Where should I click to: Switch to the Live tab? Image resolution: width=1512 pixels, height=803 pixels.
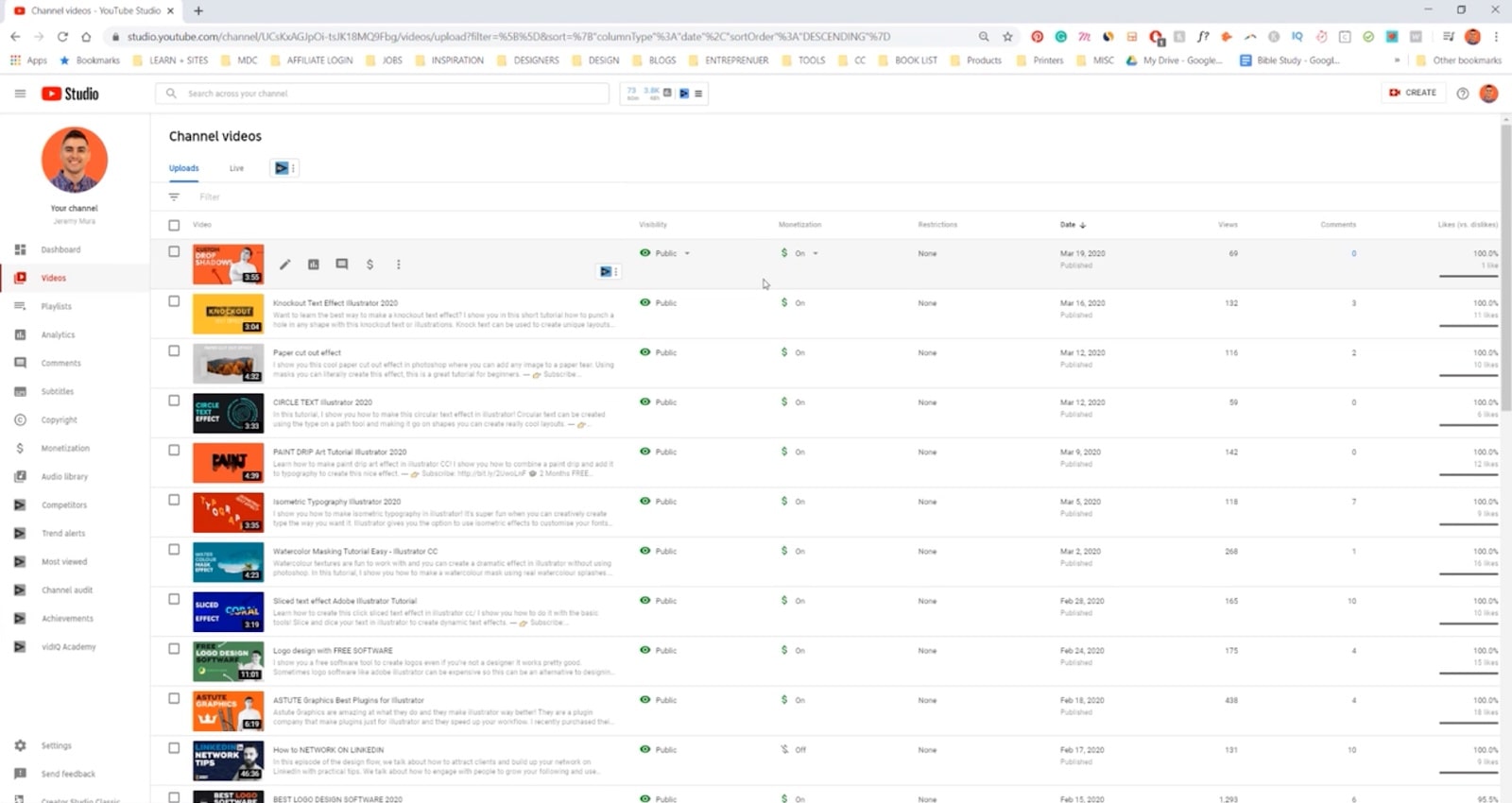click(x=236, y=168)
